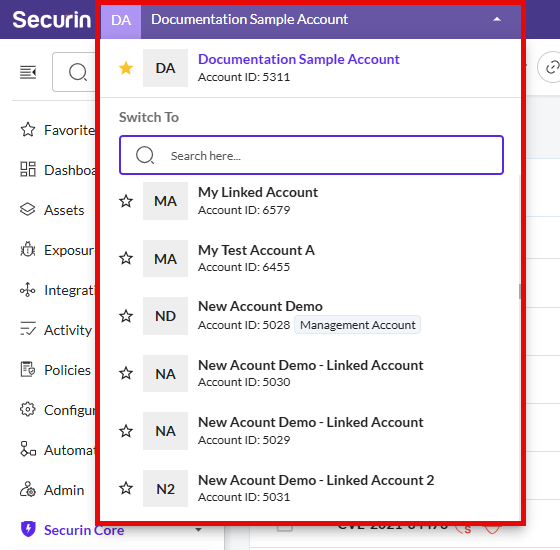560x550 pixels.
Task: Open the Configuration gear icon
Action: (28, 409)
